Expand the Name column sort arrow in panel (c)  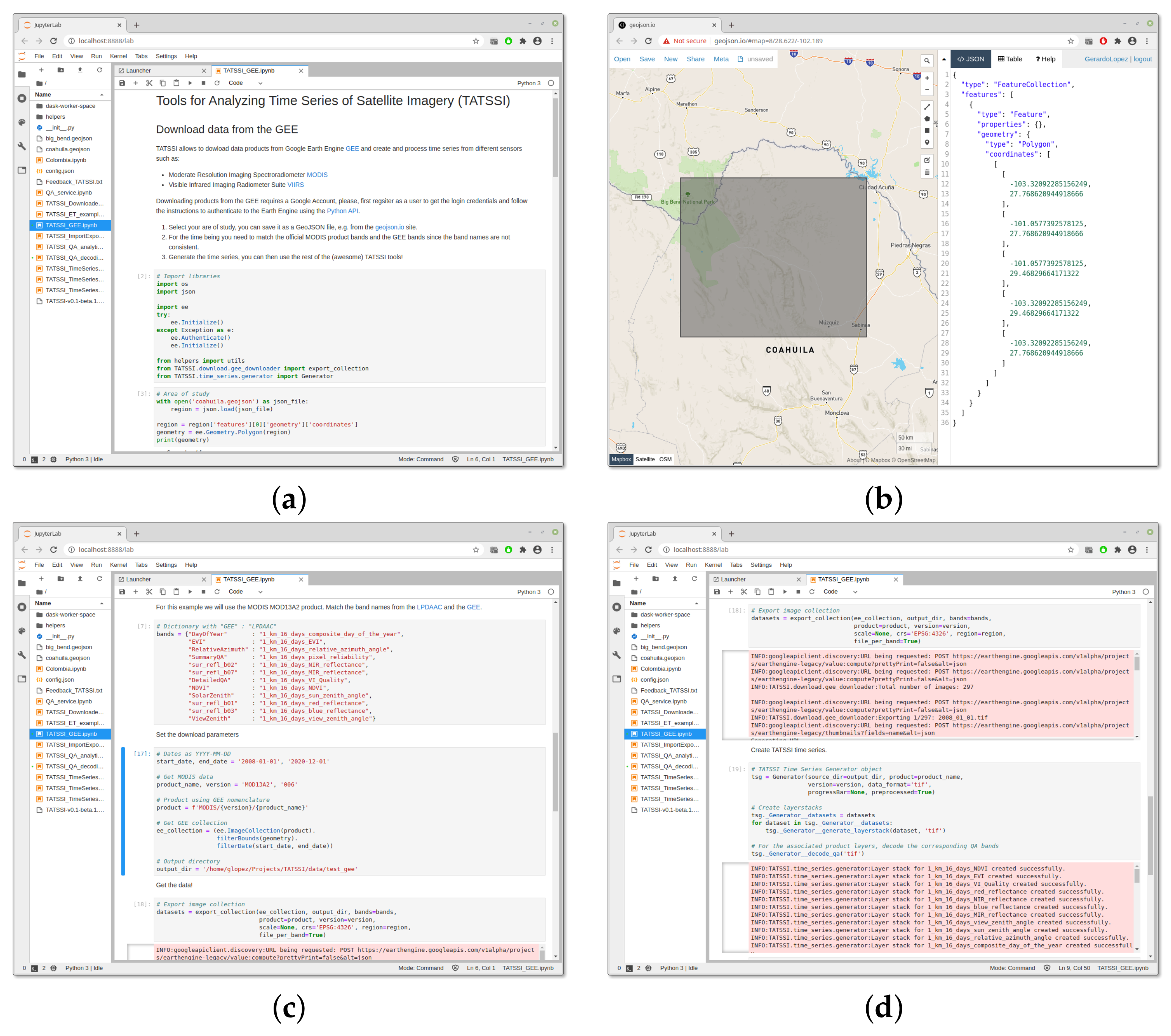[x=102, y=603]
